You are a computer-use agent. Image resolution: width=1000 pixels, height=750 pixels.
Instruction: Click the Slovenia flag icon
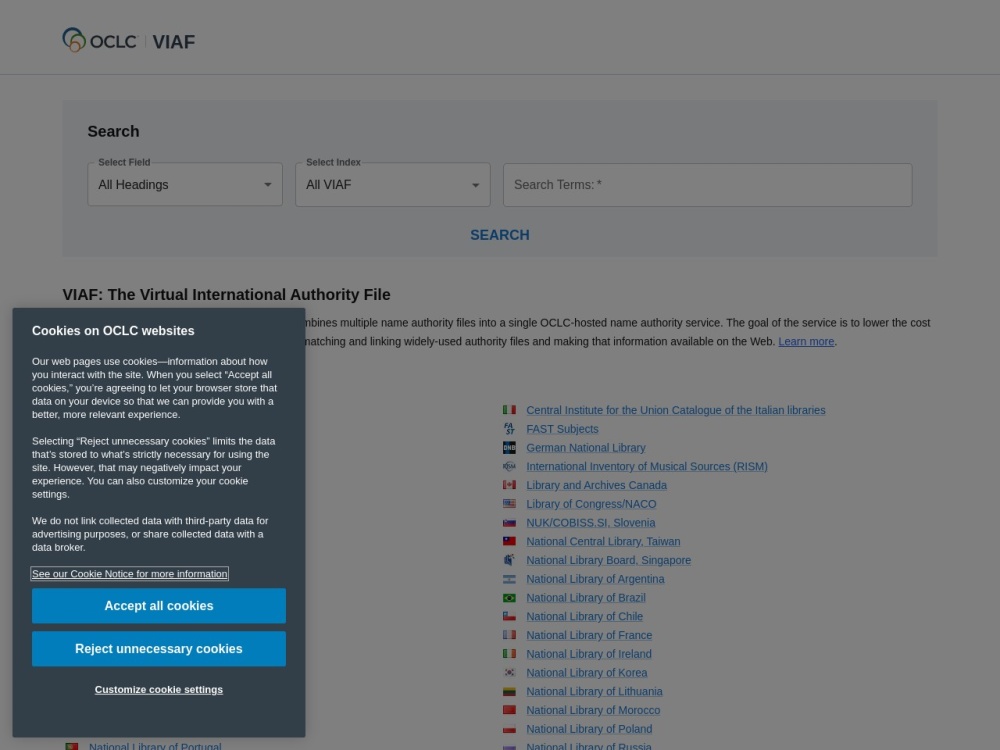point(509,522)
